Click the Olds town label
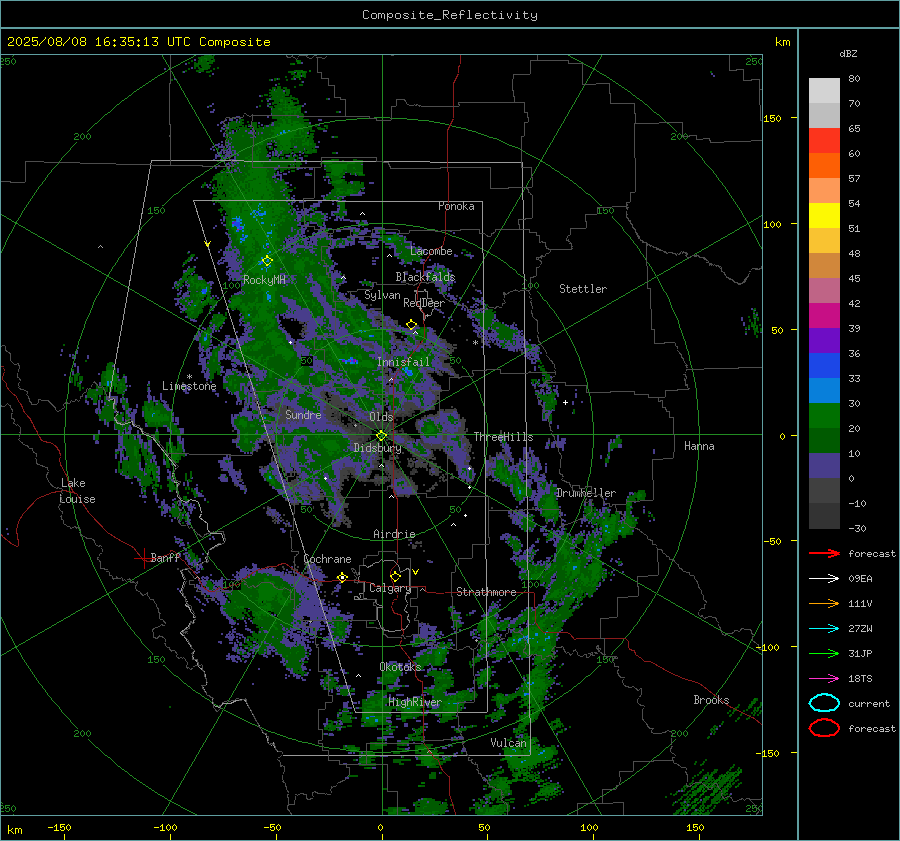Image resolution: width=900 pixels, height=841 pixels. (381, 417)
